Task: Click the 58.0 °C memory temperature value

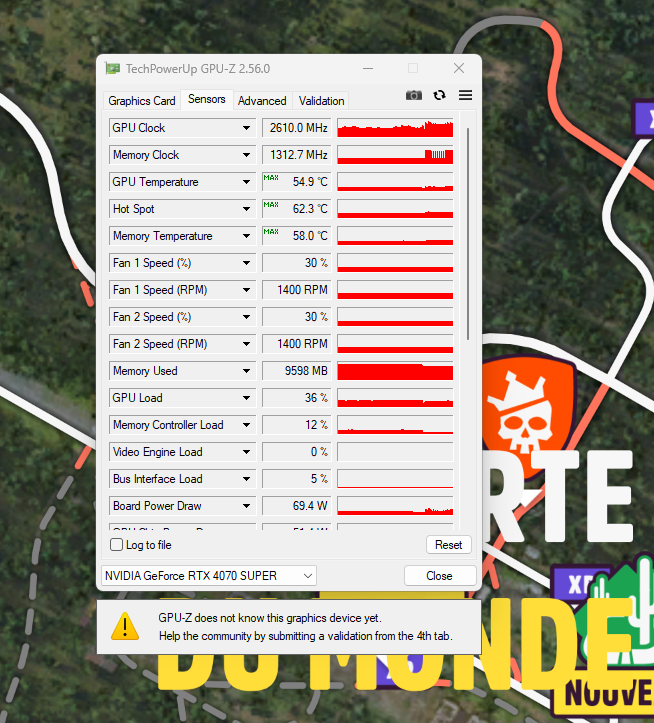Action: [297, 236]
